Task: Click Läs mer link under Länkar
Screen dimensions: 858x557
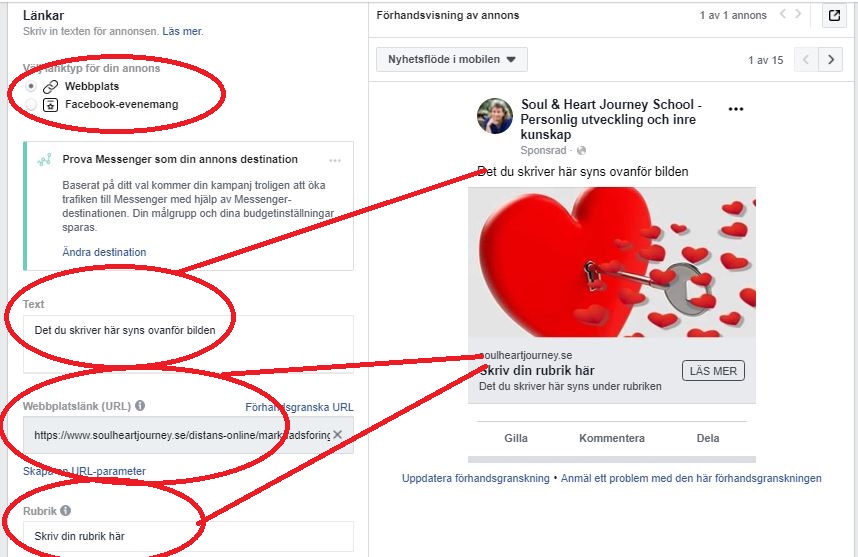Action: [183, 31]
